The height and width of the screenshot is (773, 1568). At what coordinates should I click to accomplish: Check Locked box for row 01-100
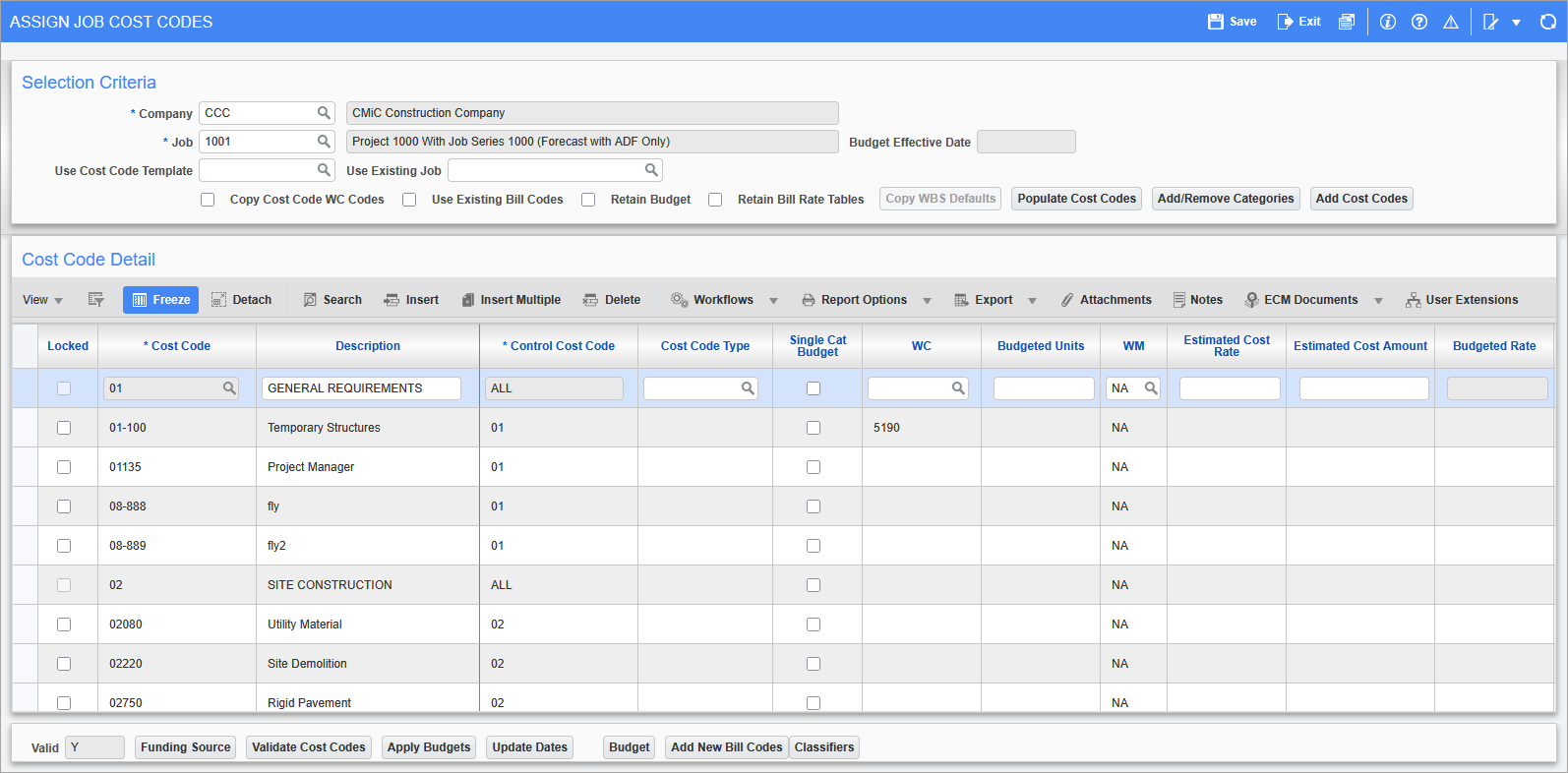point(64,428)
